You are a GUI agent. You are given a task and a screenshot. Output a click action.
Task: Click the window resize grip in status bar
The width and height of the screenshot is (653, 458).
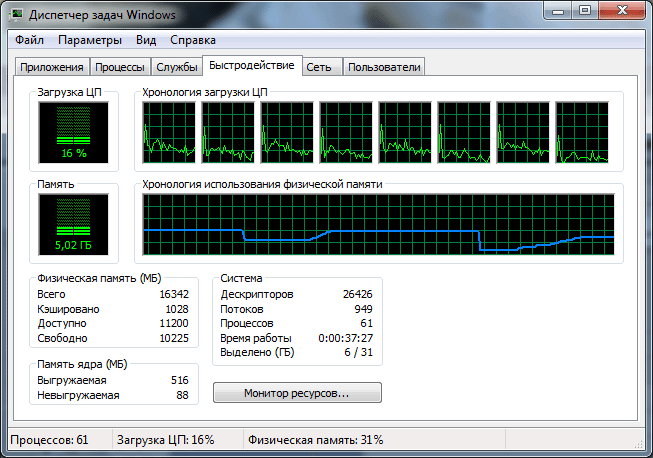[x=638, y=443]
